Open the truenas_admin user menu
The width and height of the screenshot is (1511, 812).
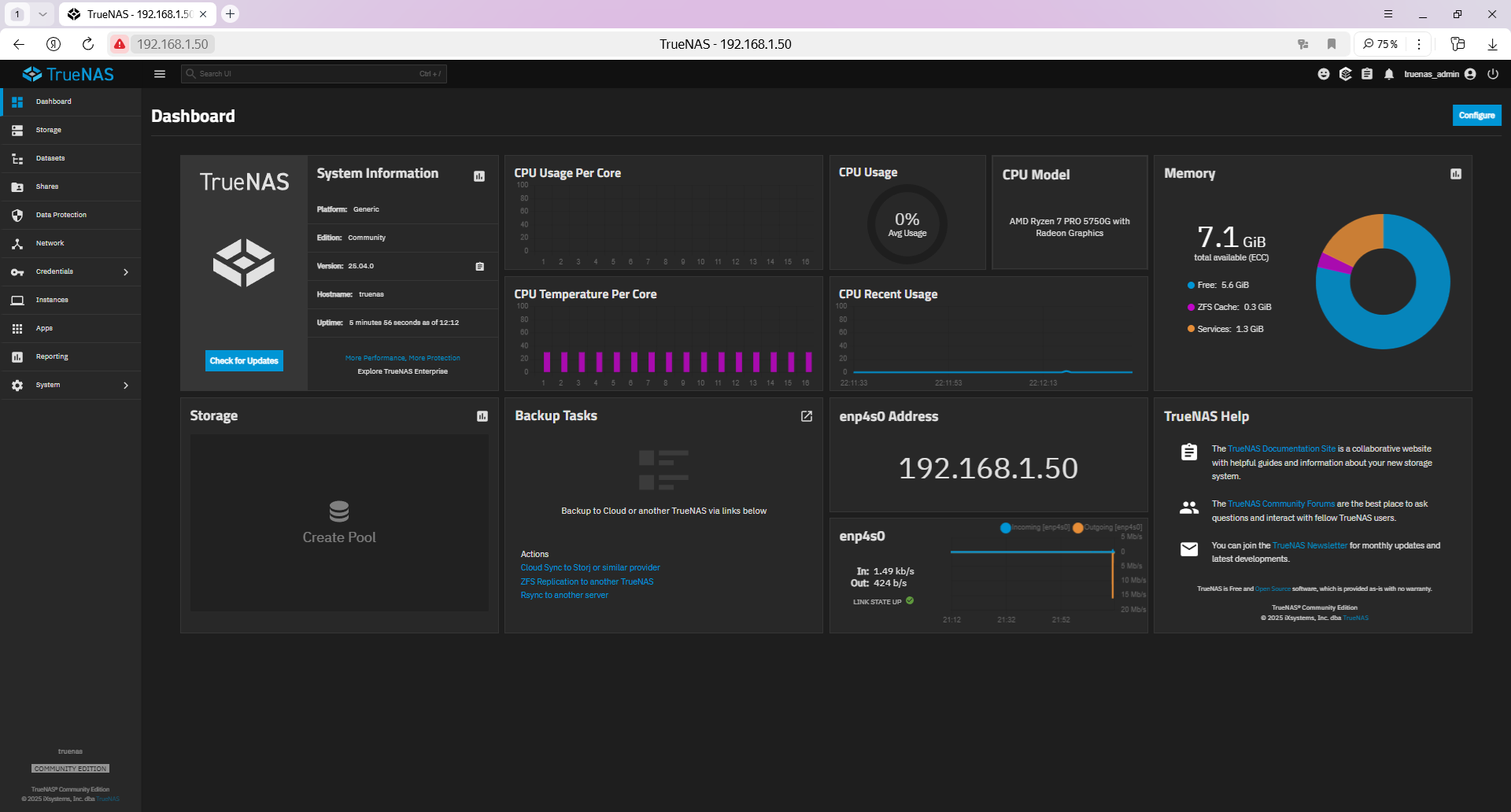pyautogui.click(x=1439, y=74)
